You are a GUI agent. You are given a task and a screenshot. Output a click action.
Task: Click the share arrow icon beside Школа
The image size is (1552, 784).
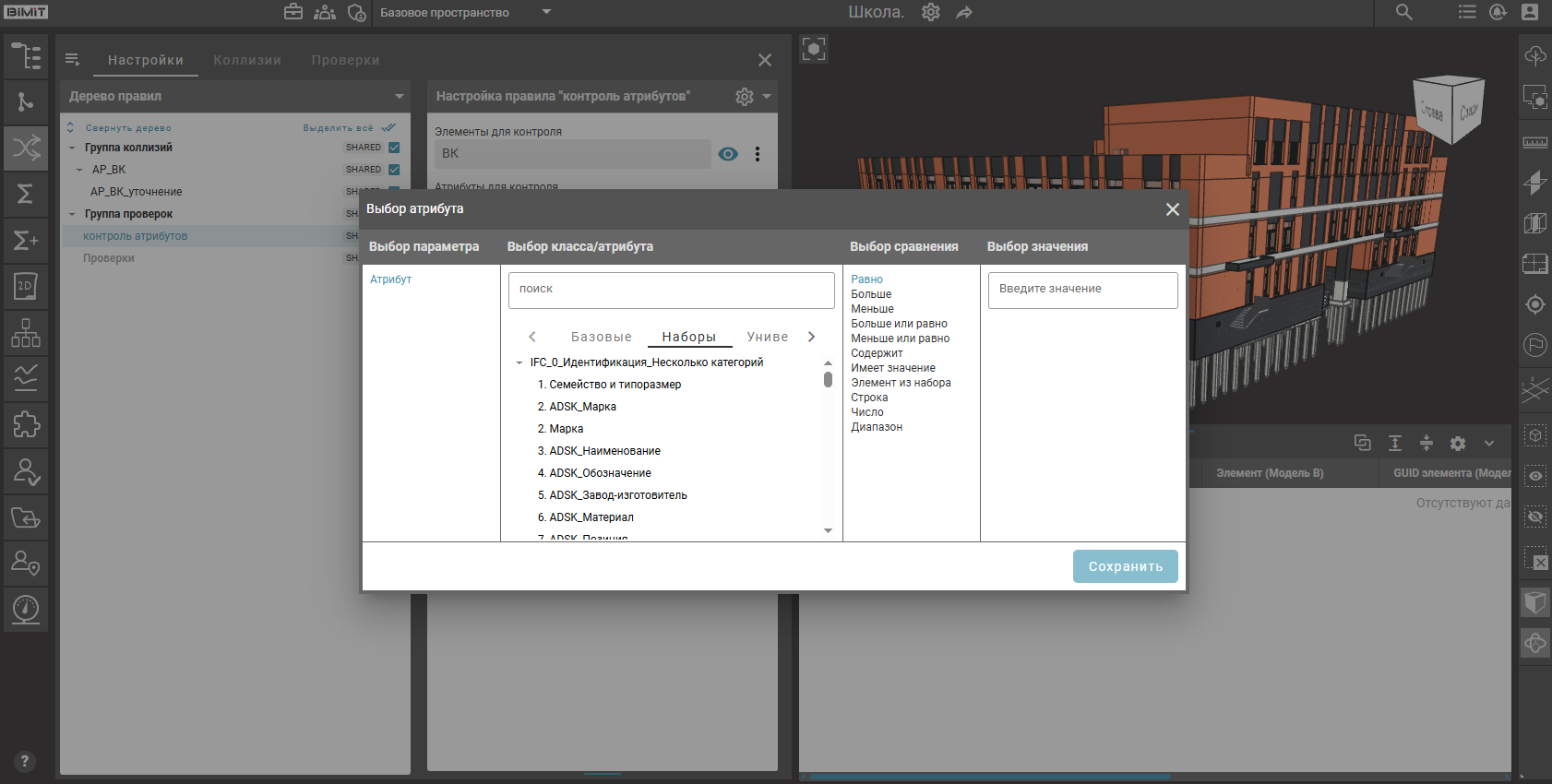pos(964,12)
